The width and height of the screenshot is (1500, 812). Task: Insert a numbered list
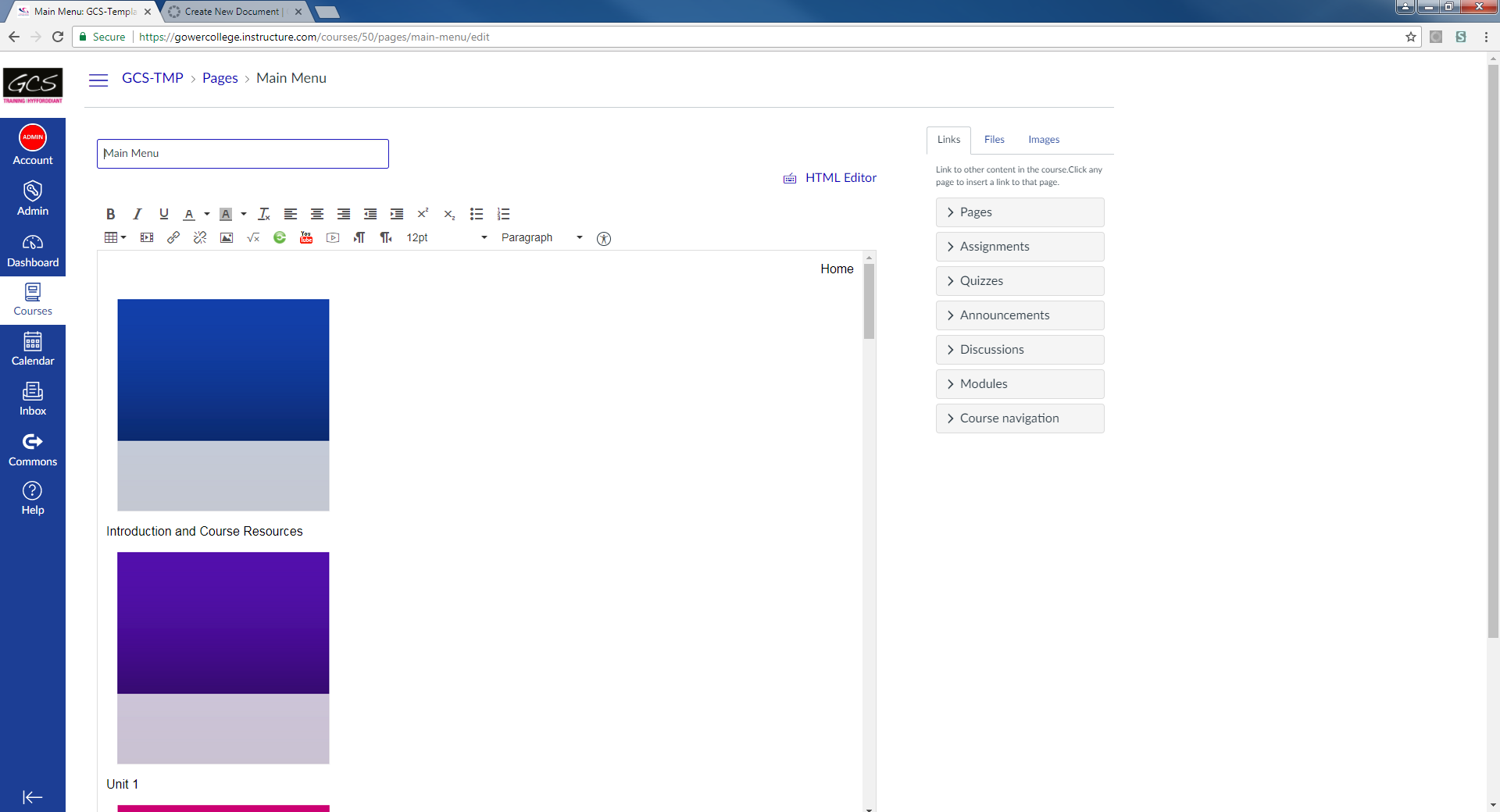click(503, 214)
